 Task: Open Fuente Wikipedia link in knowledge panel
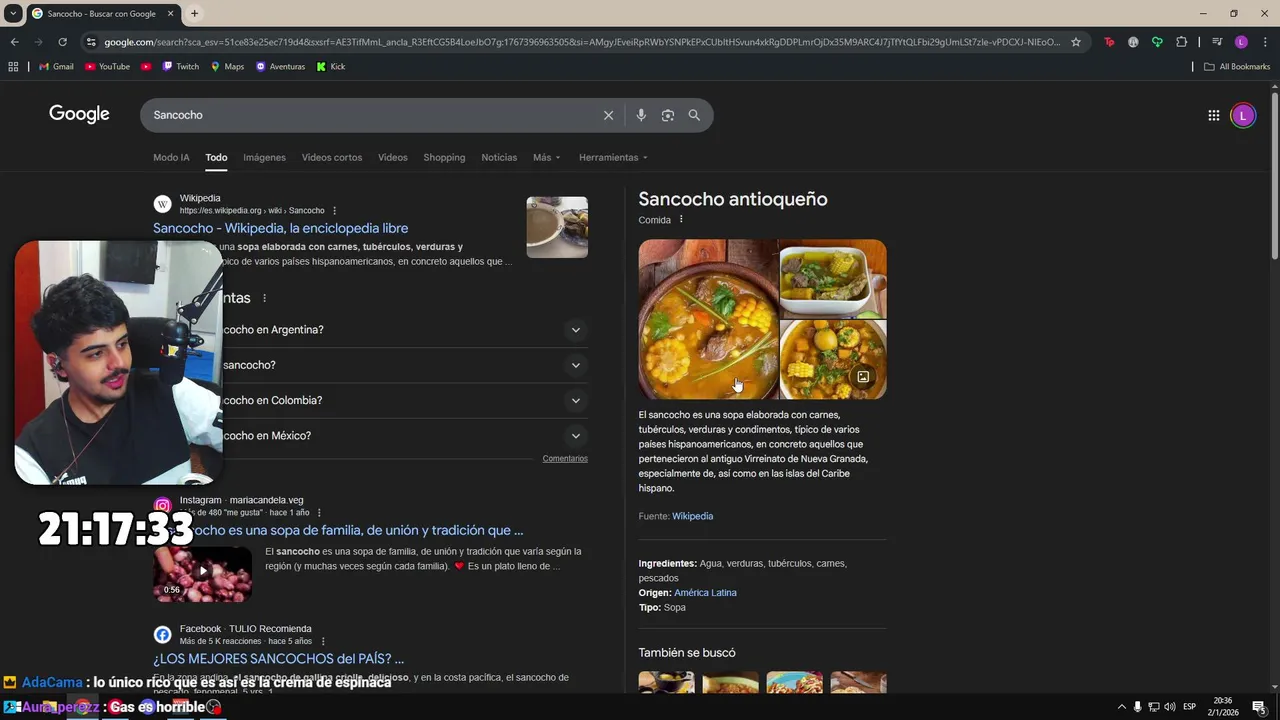[692, 516]
